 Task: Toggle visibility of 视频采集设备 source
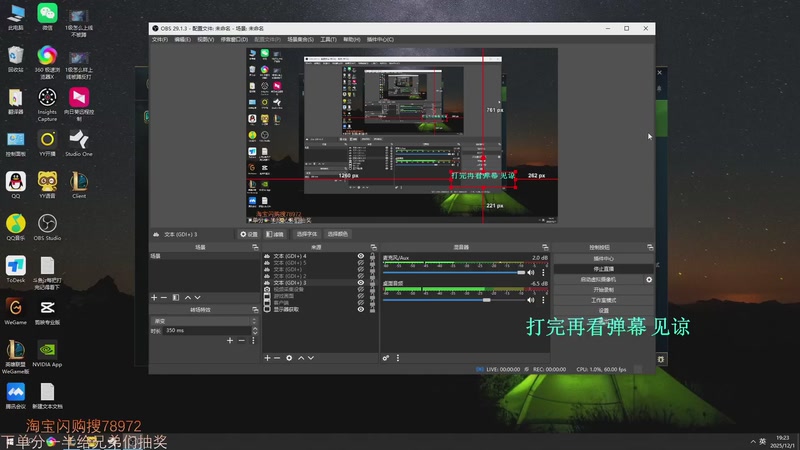tap(361, 289)
